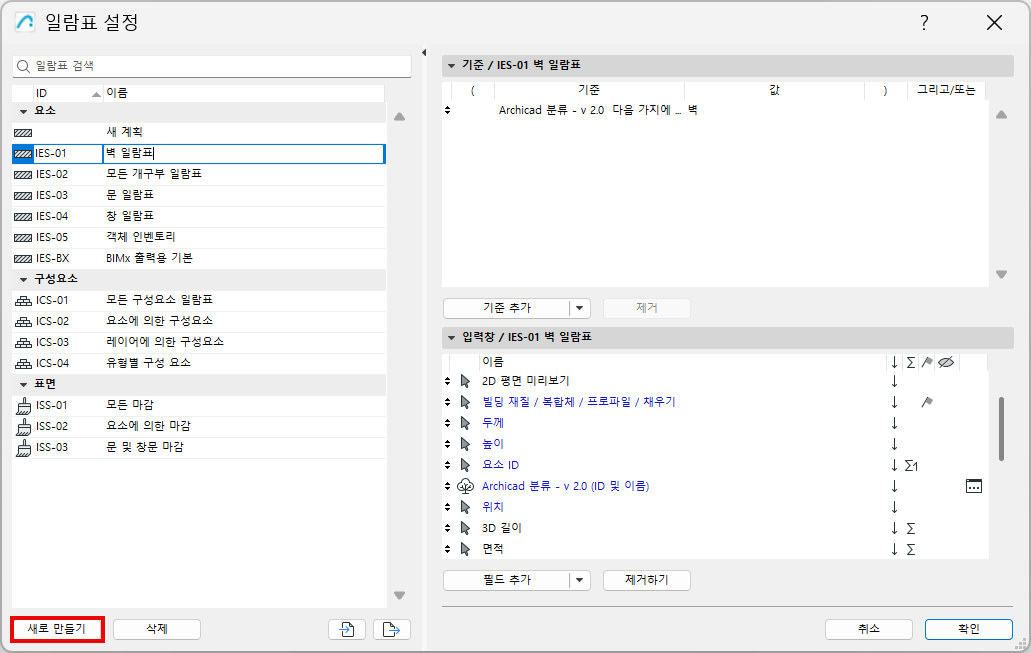Click the 그리고/또는 column header
This screenshot has height=653, width=1031.
[x=946, y=90]
